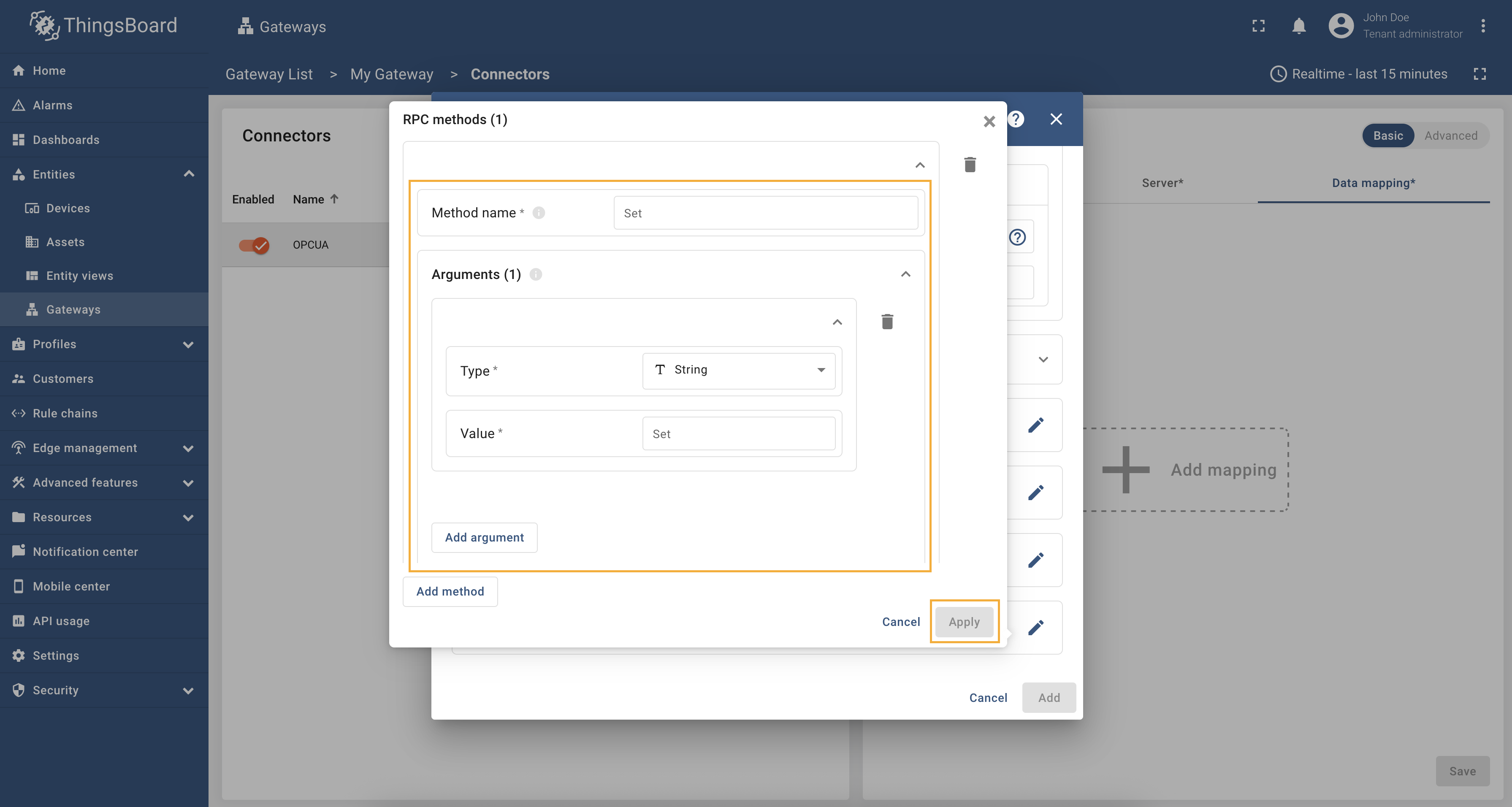Click the Method name input field
Image resolution: width=1512 pixels, height=807 pixels.
[765, 213]
